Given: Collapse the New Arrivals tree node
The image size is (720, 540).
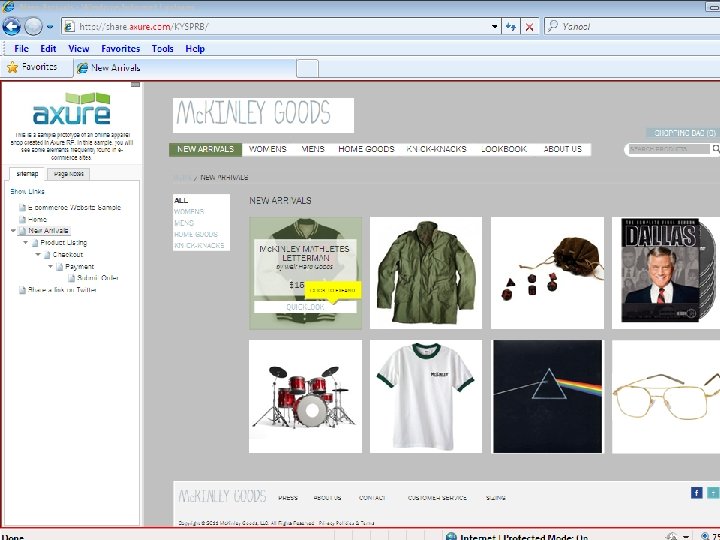Looking at the screenshot, I should 13,231.
